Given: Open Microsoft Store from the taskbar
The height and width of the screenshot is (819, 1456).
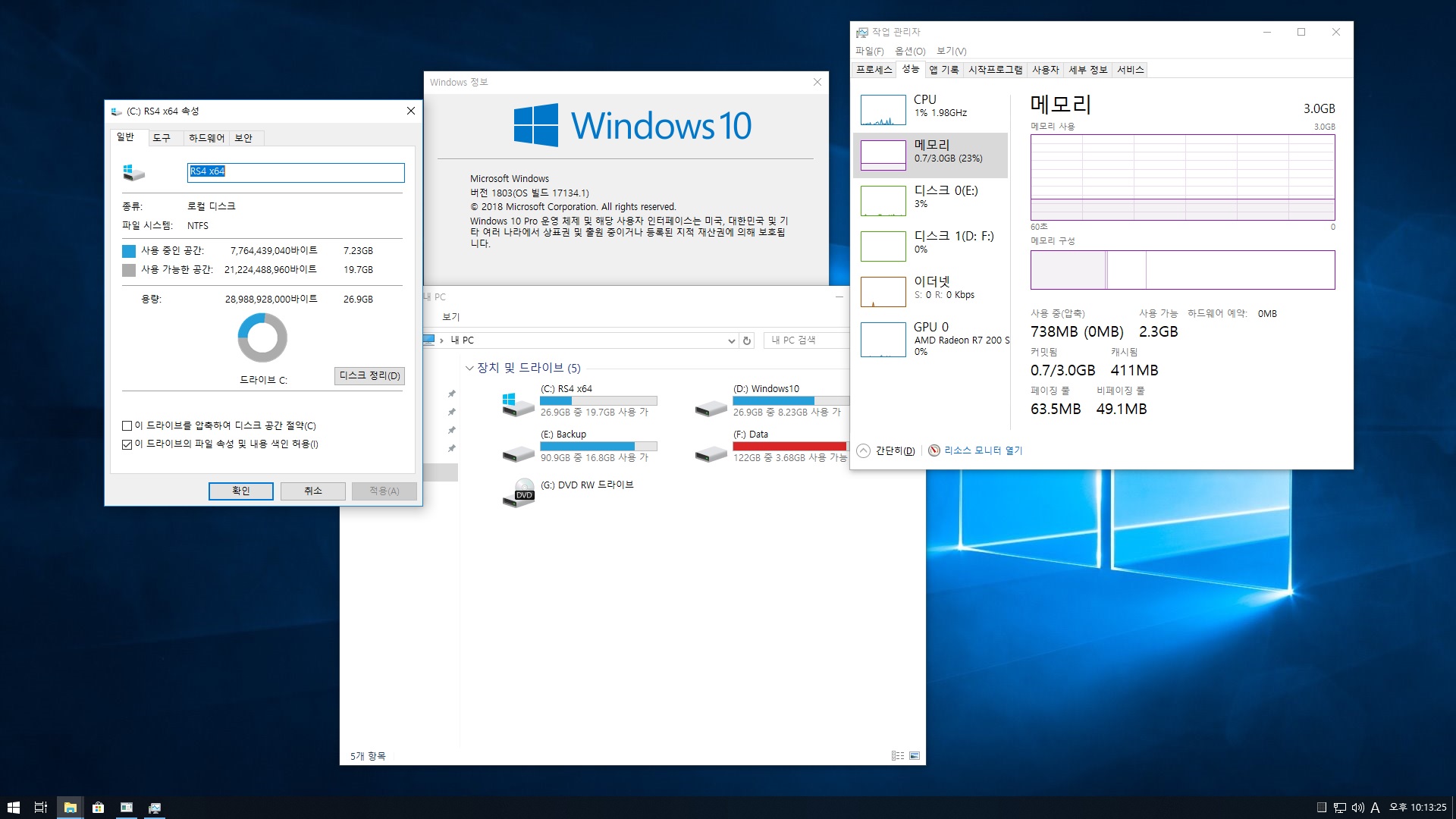Looking at the screenshot, I should tap(98, 808).
